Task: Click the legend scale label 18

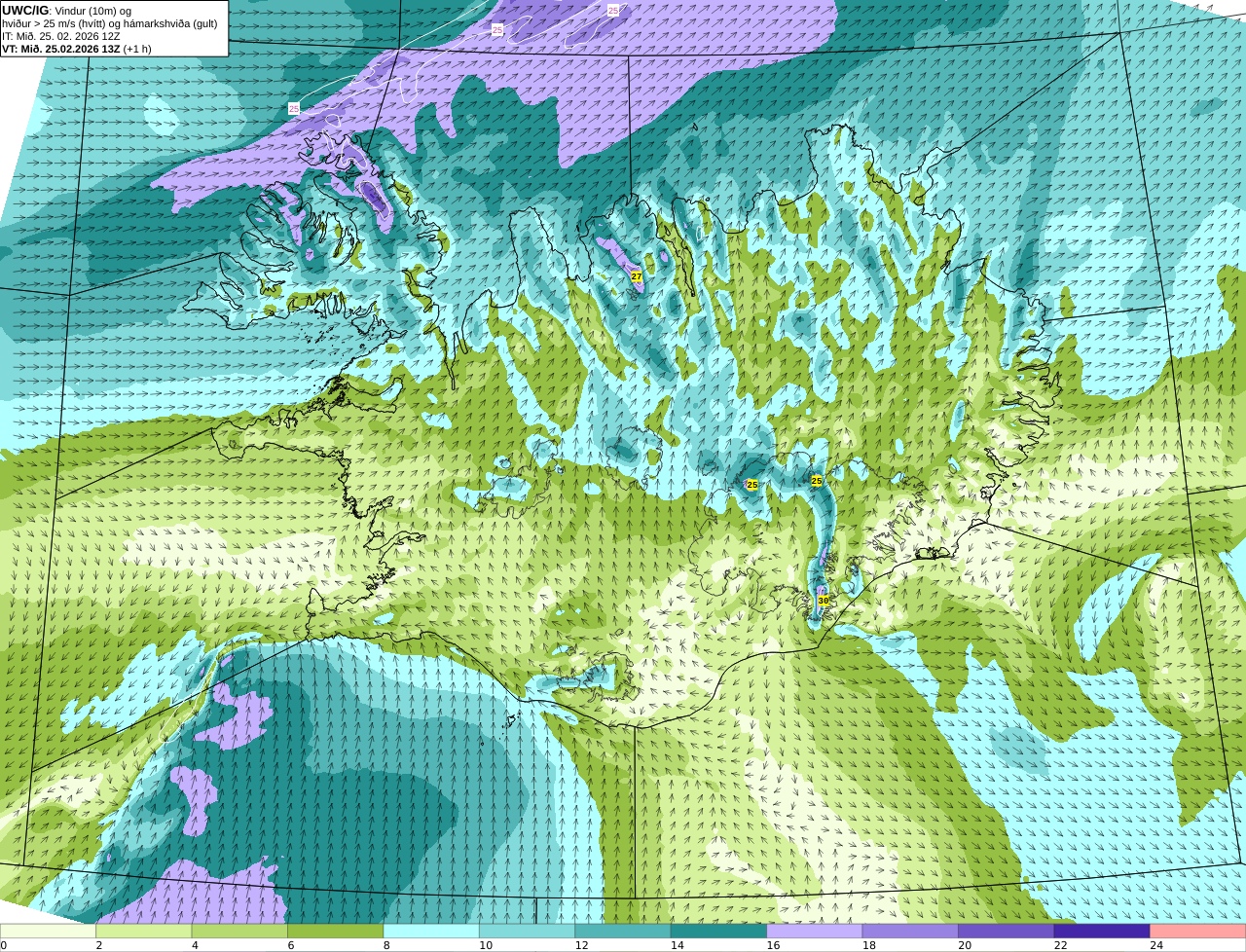Action: [869, 945]
